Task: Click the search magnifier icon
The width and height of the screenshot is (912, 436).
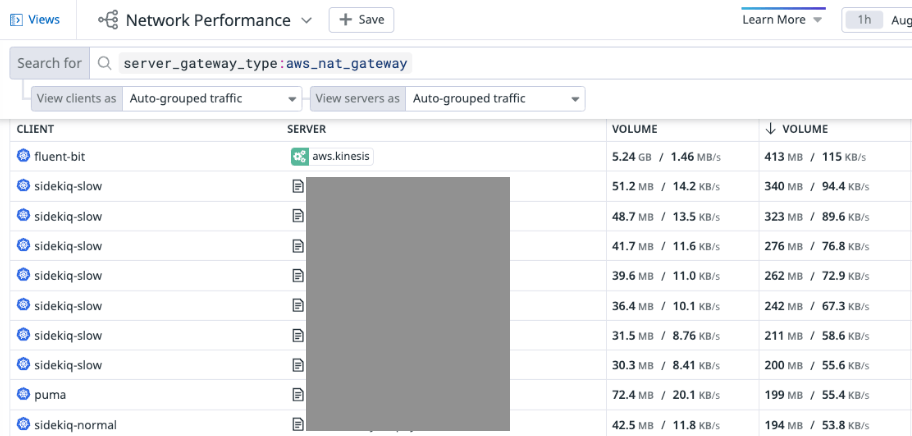Action: [104, 63]
